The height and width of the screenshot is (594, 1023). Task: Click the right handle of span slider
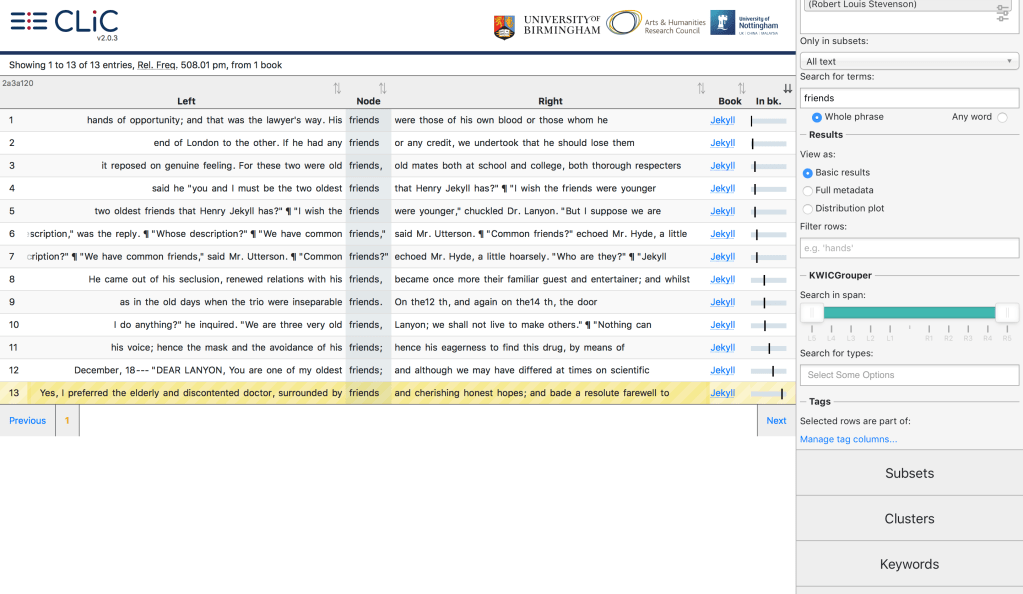click(1006, 313)
